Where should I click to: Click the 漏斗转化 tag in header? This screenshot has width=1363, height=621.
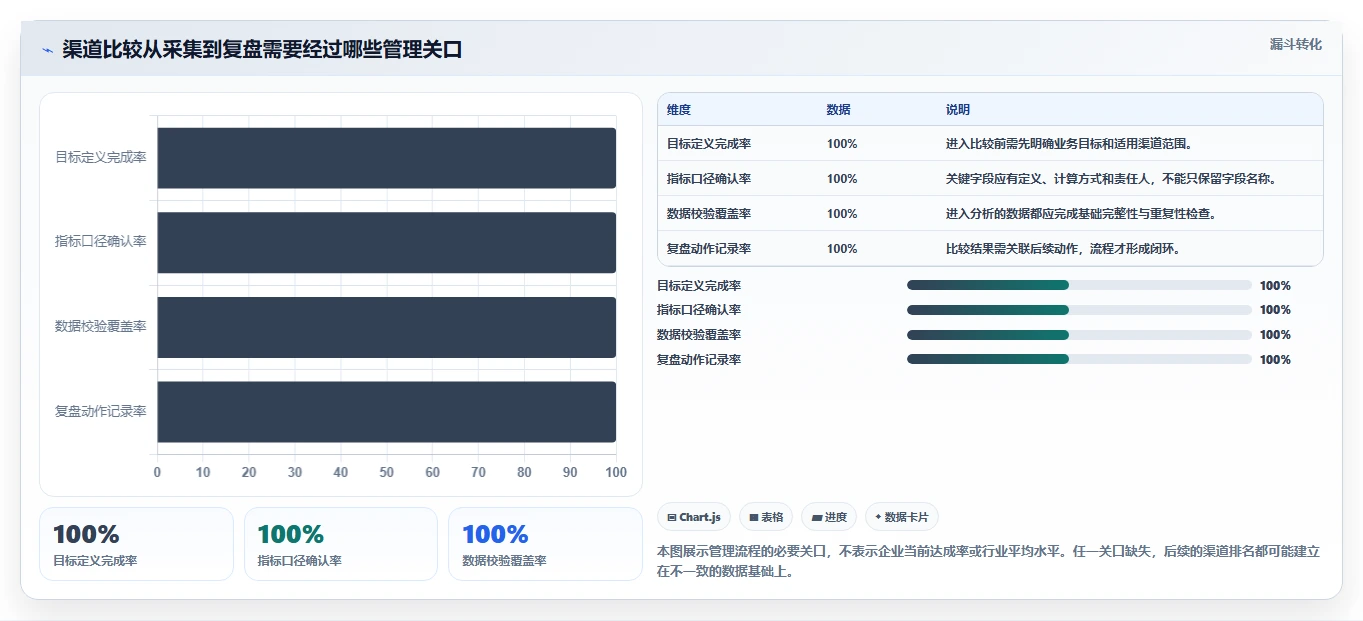[1296, 44]
